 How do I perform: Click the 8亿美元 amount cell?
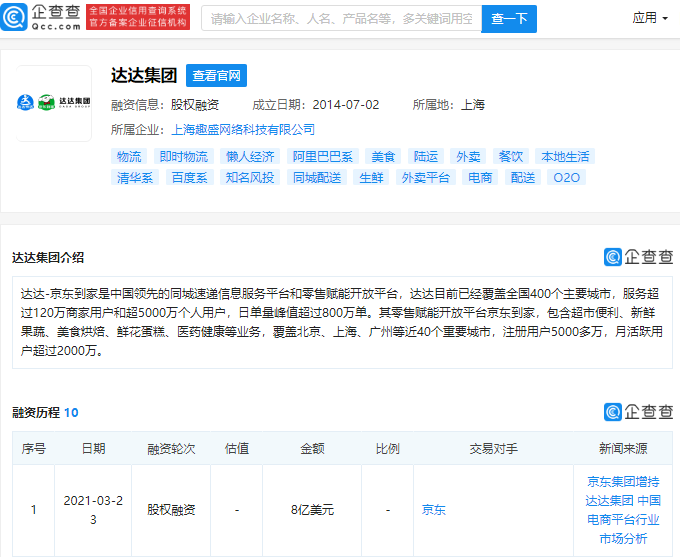point(312,510)
